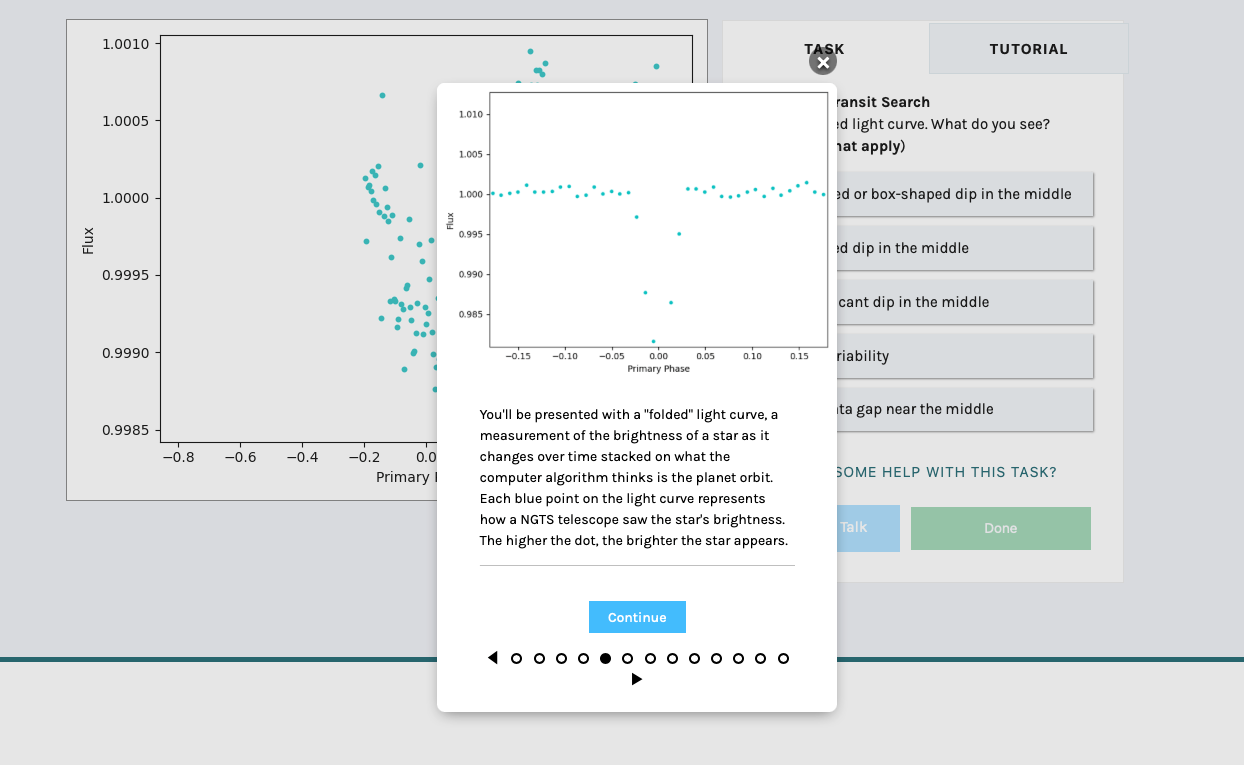Select second tutorial step dot
1244x765 pixels.
[x=539, y=658]
